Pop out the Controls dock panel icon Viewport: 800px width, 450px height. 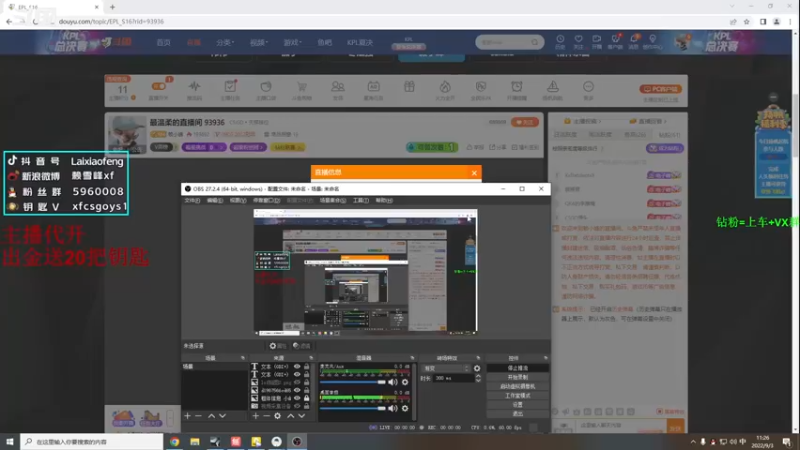click(546, 358)
